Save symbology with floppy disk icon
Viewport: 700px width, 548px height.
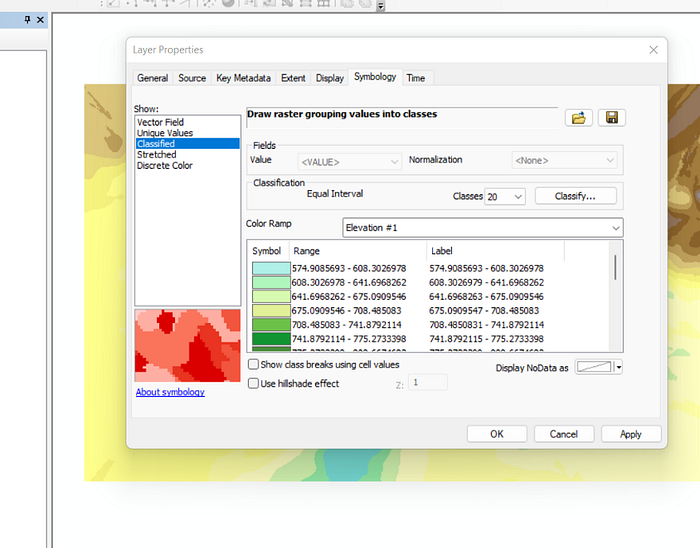click(x=612, y=118)
